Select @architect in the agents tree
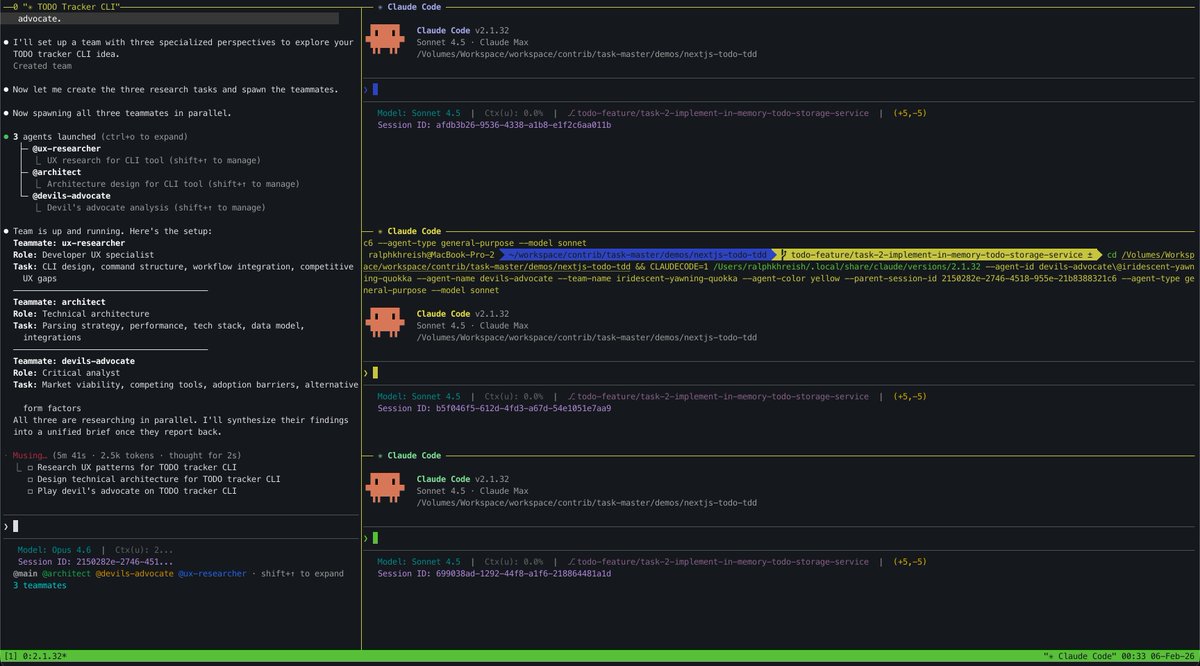The width and height of the screenshot is (1200, 666). [57, 172]
